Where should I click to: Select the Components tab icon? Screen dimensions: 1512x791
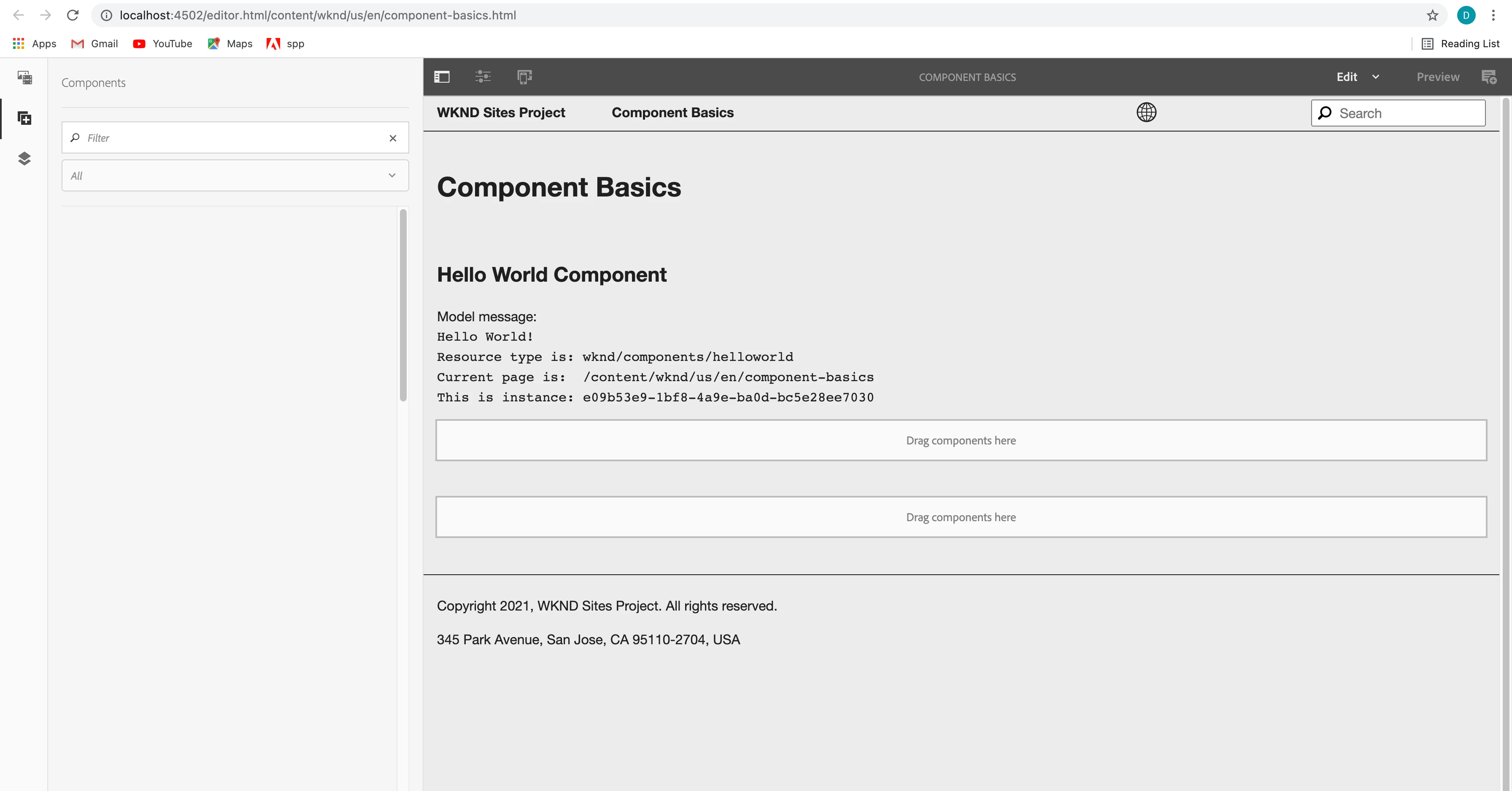point(24,118)
